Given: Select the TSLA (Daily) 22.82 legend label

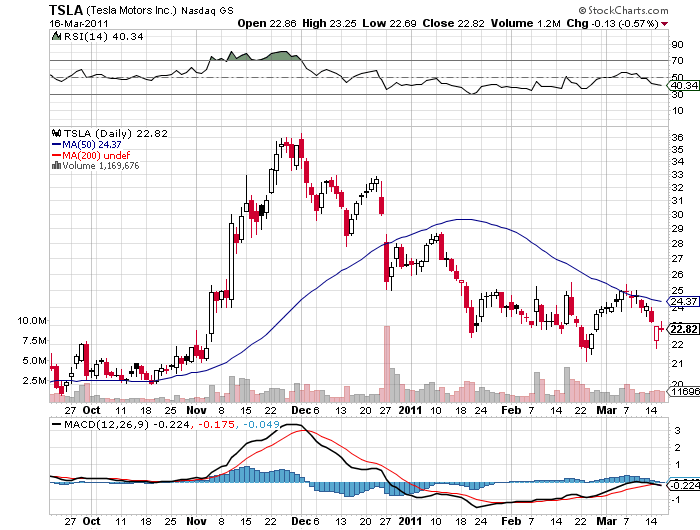Looking at the screenshot, I should point(116,133).
